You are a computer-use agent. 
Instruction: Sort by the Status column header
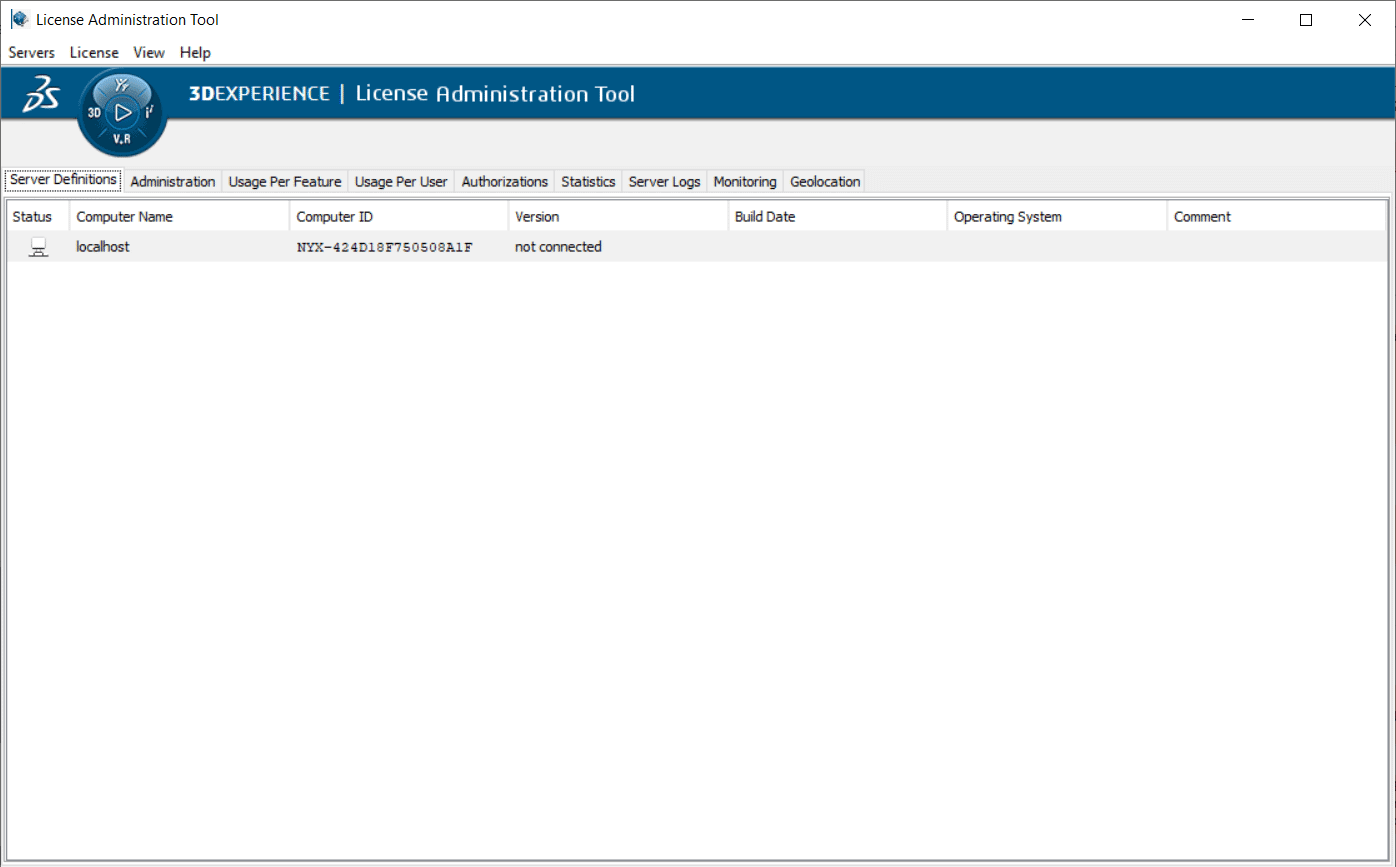point(38,216)
